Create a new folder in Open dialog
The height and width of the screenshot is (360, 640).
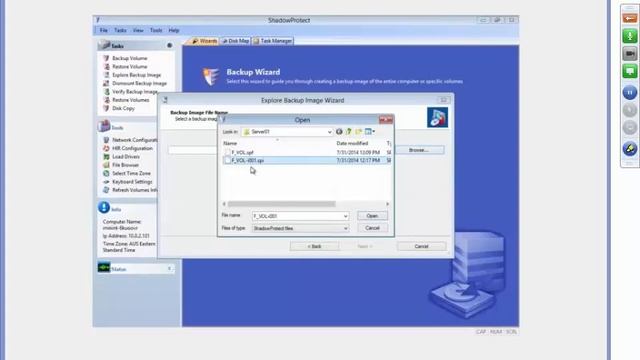click(358, 132)
